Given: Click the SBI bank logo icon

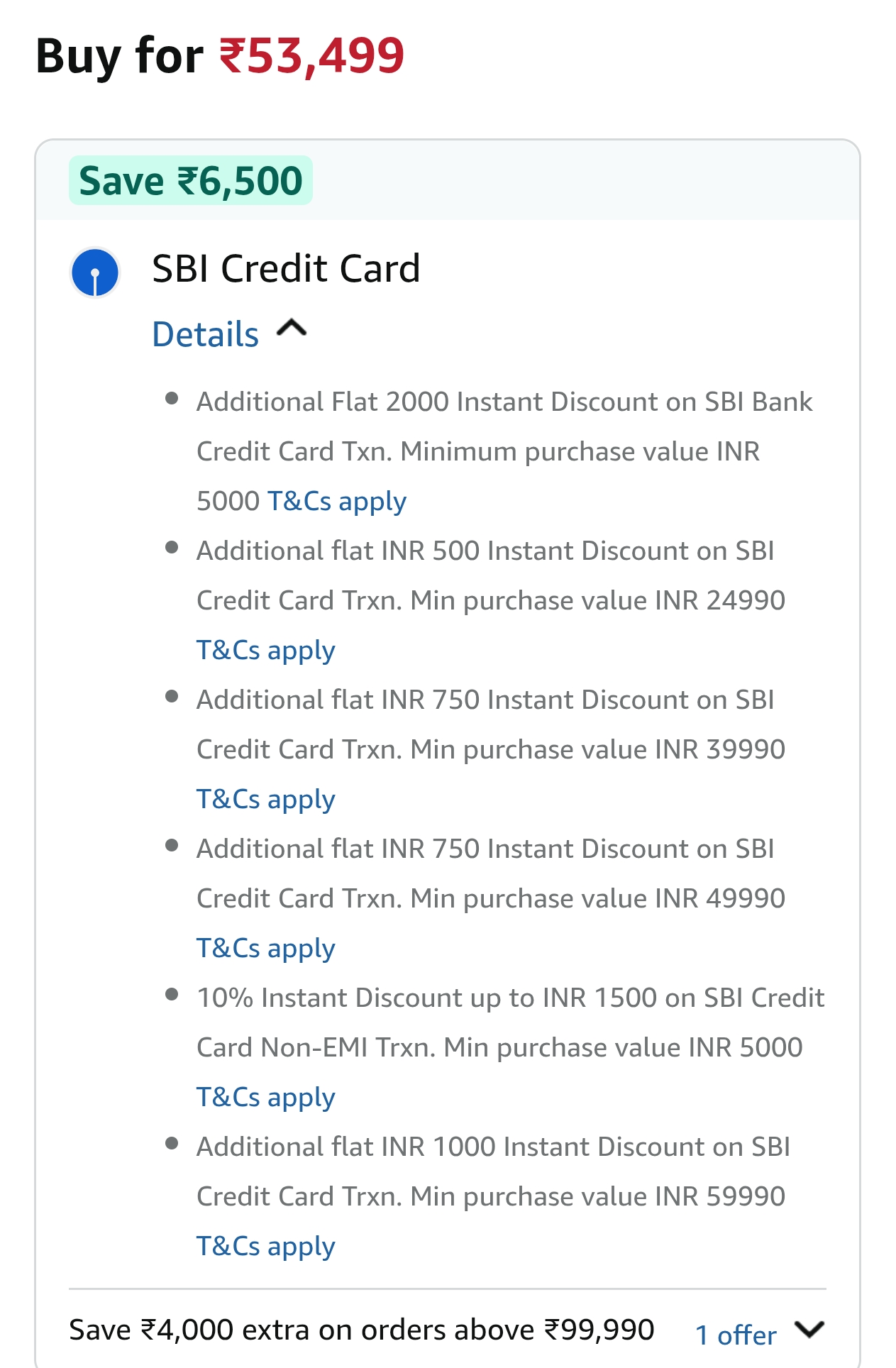Looking at the screenshot, I should (x=95, y=272).
